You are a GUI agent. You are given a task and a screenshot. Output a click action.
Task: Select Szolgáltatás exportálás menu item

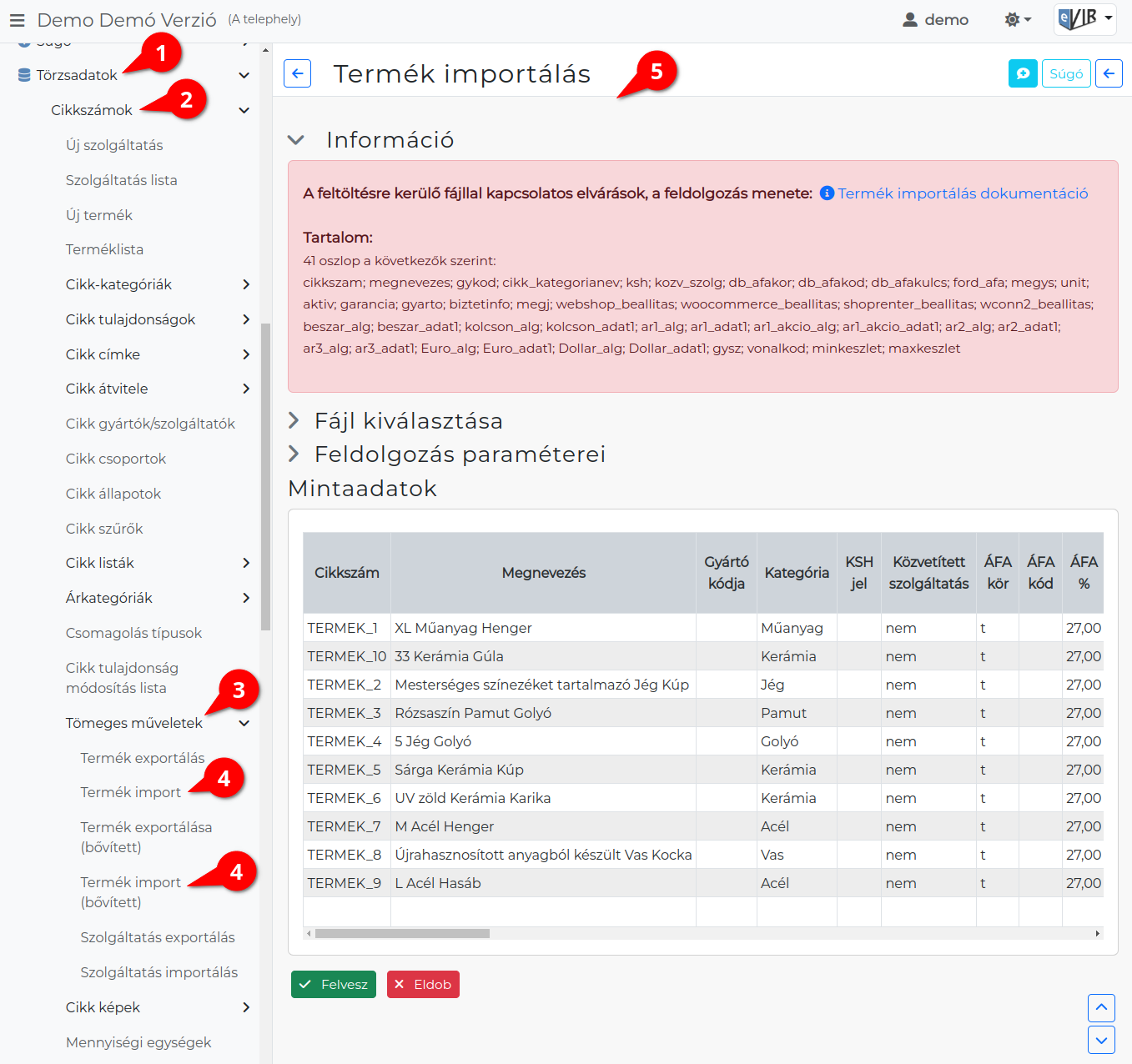coord(158,937)
